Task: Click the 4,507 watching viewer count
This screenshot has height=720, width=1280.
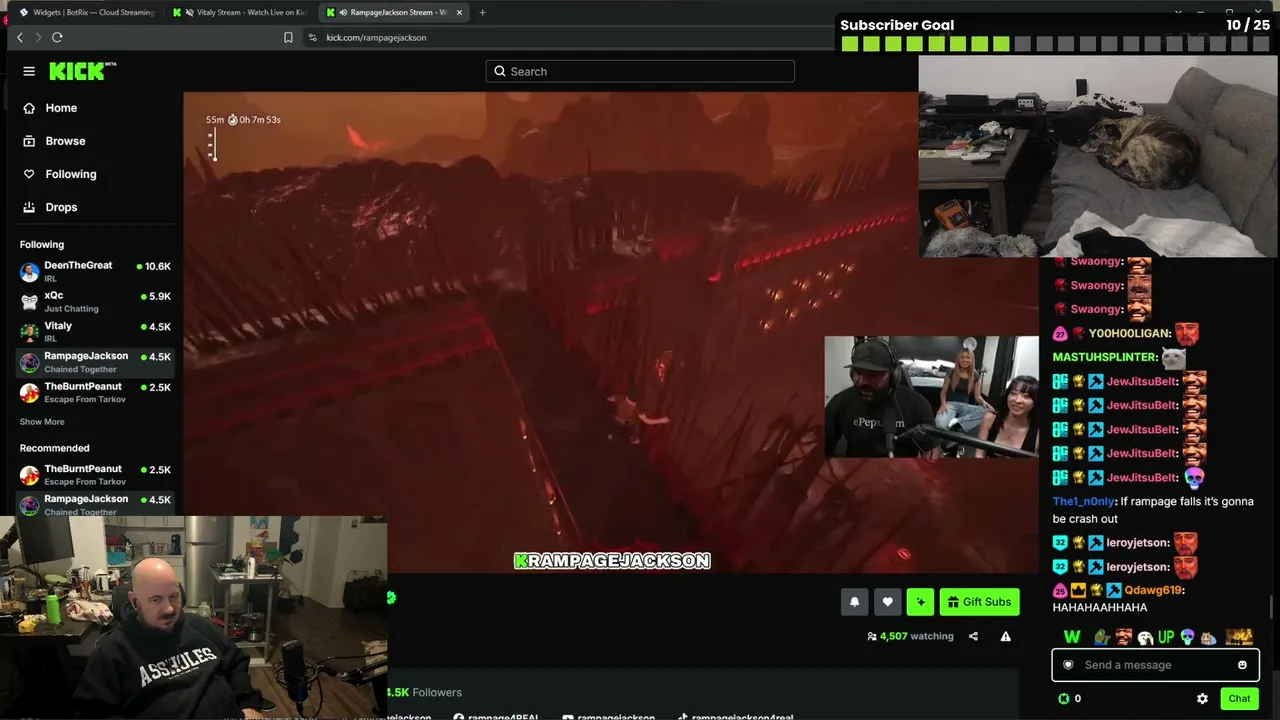Action: (910, 636)
